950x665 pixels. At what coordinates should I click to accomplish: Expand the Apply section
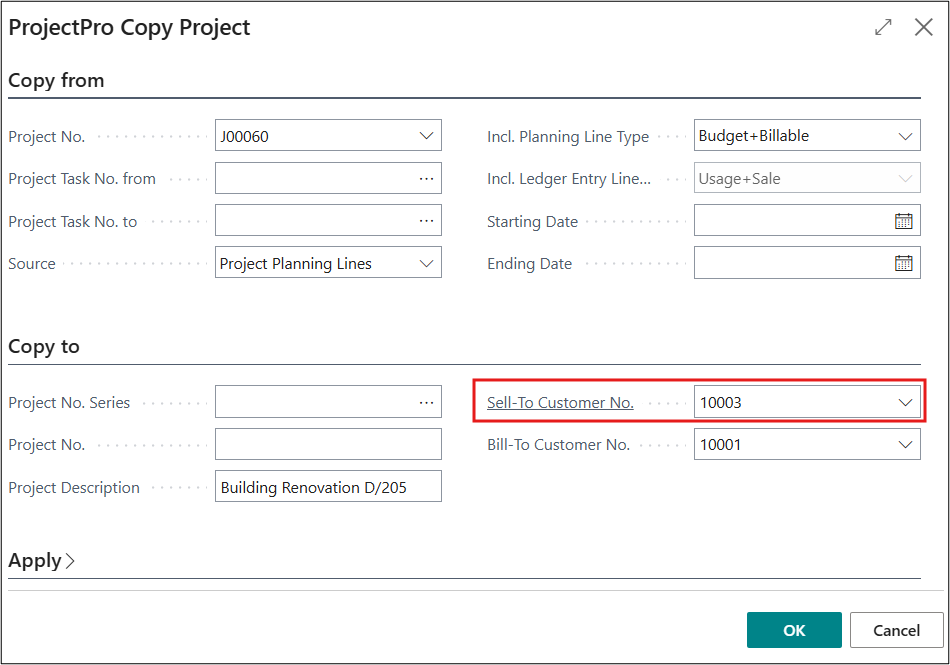point(41,561)
